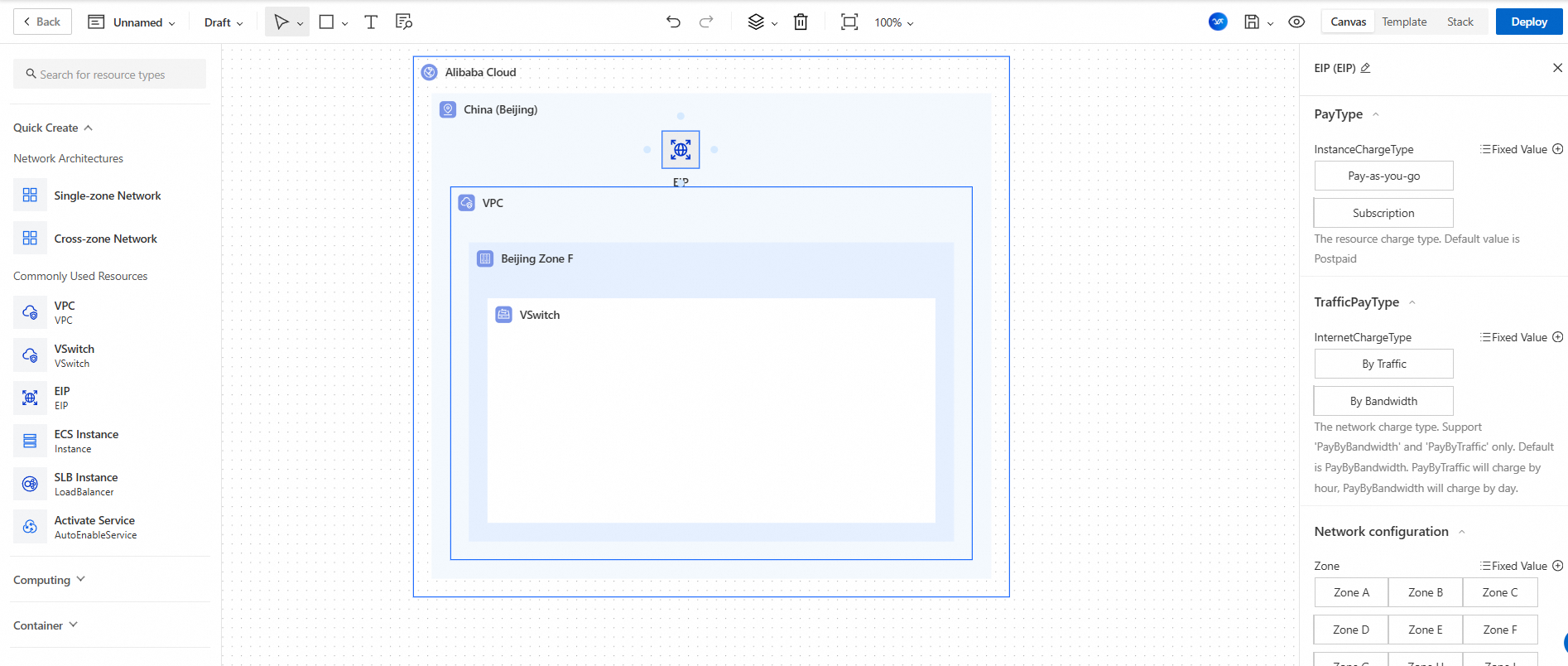Click the VSwitch icon on the canvas
The image size is (1568, 666).
coord(503,315)
